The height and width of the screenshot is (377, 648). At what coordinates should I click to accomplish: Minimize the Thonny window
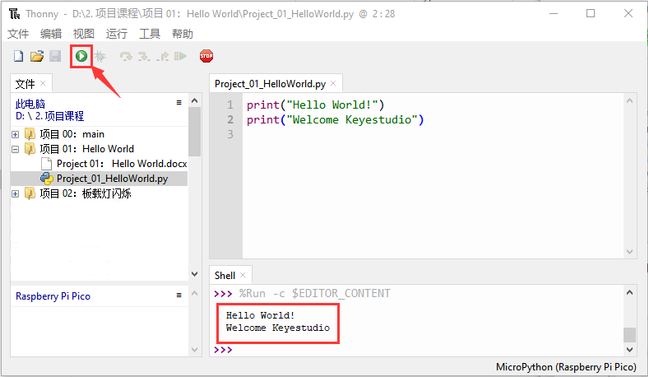coord(553,14)
